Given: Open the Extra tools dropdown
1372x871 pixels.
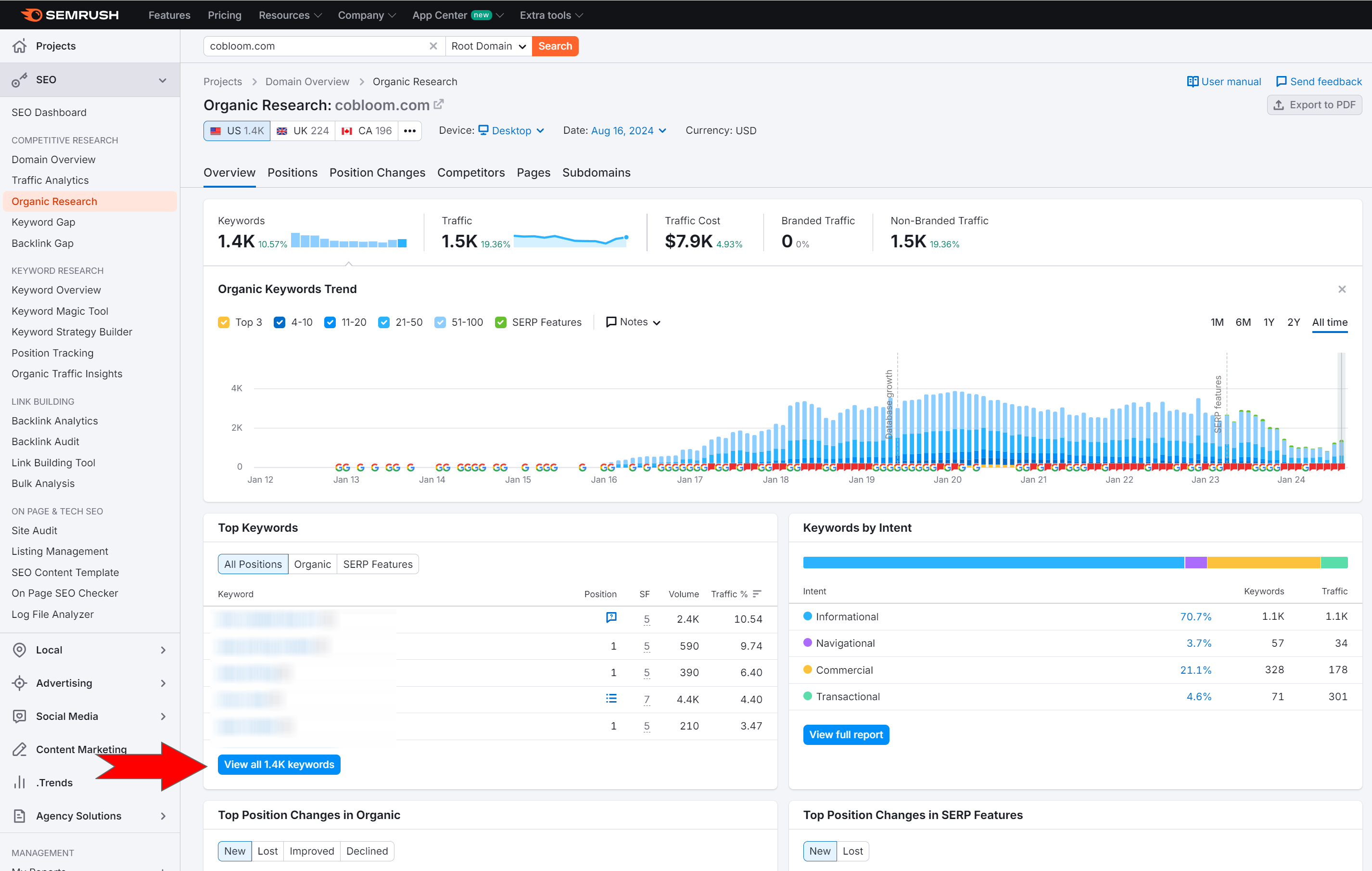Looking at the screenshot, I should [x=551, y=15].
